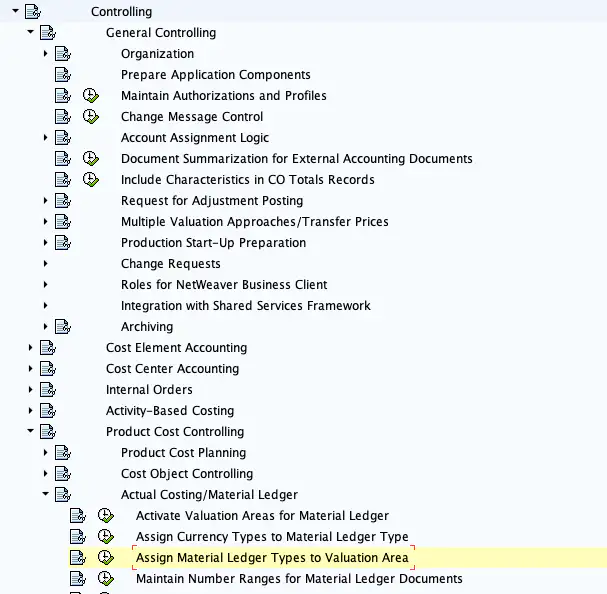Image resolution: width=607 pixels, height=594 pixels.
Task: Collapse the Actual Costing/Material Ledger node
Action: point(45,494)
